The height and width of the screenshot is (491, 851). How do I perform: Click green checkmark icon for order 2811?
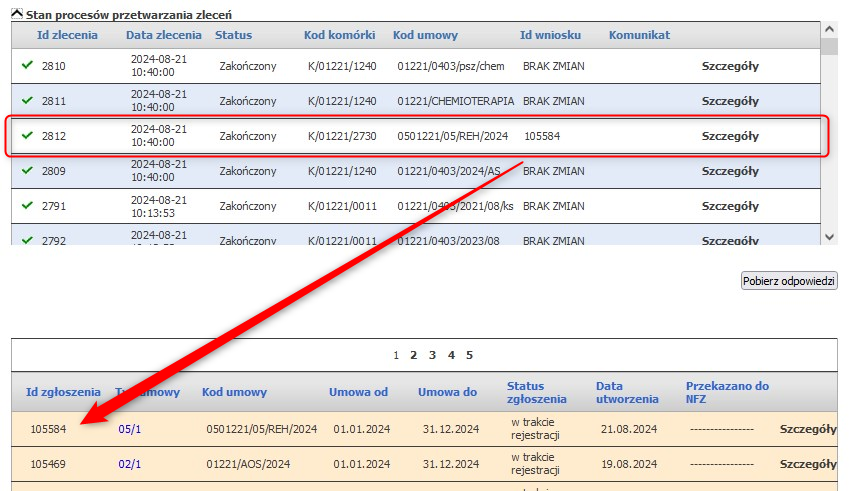point(27,101)
